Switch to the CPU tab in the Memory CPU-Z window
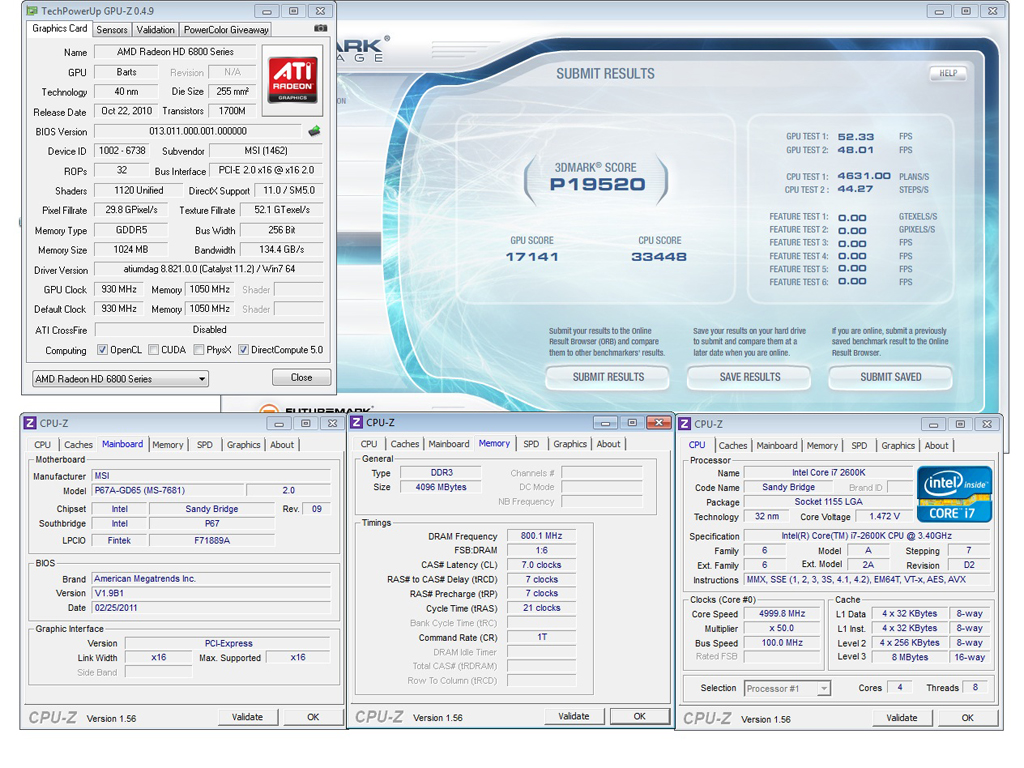 [x=369, y=444]
